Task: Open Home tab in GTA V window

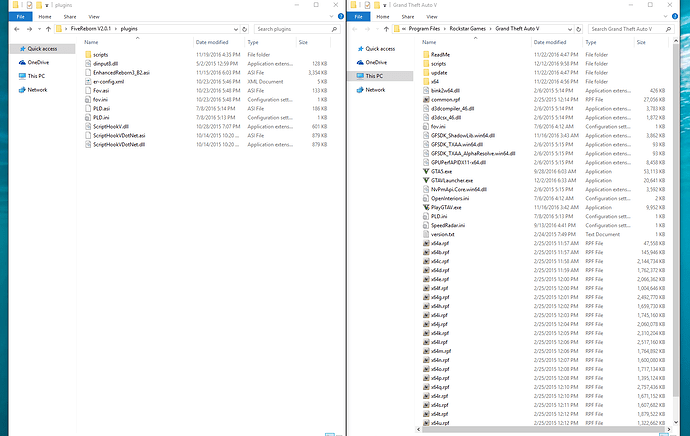Action: pyautogui.click(x=383, y=17)
